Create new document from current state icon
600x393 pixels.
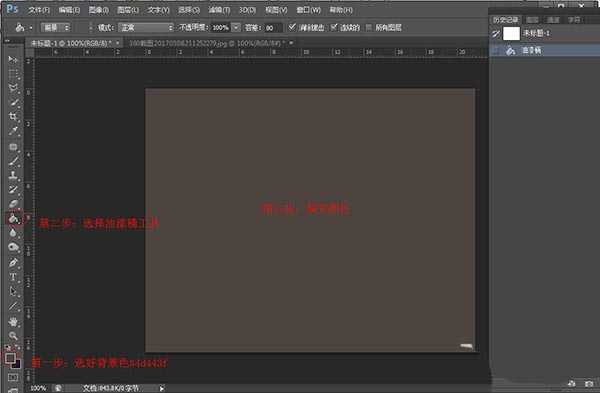(x=572, y=383)
